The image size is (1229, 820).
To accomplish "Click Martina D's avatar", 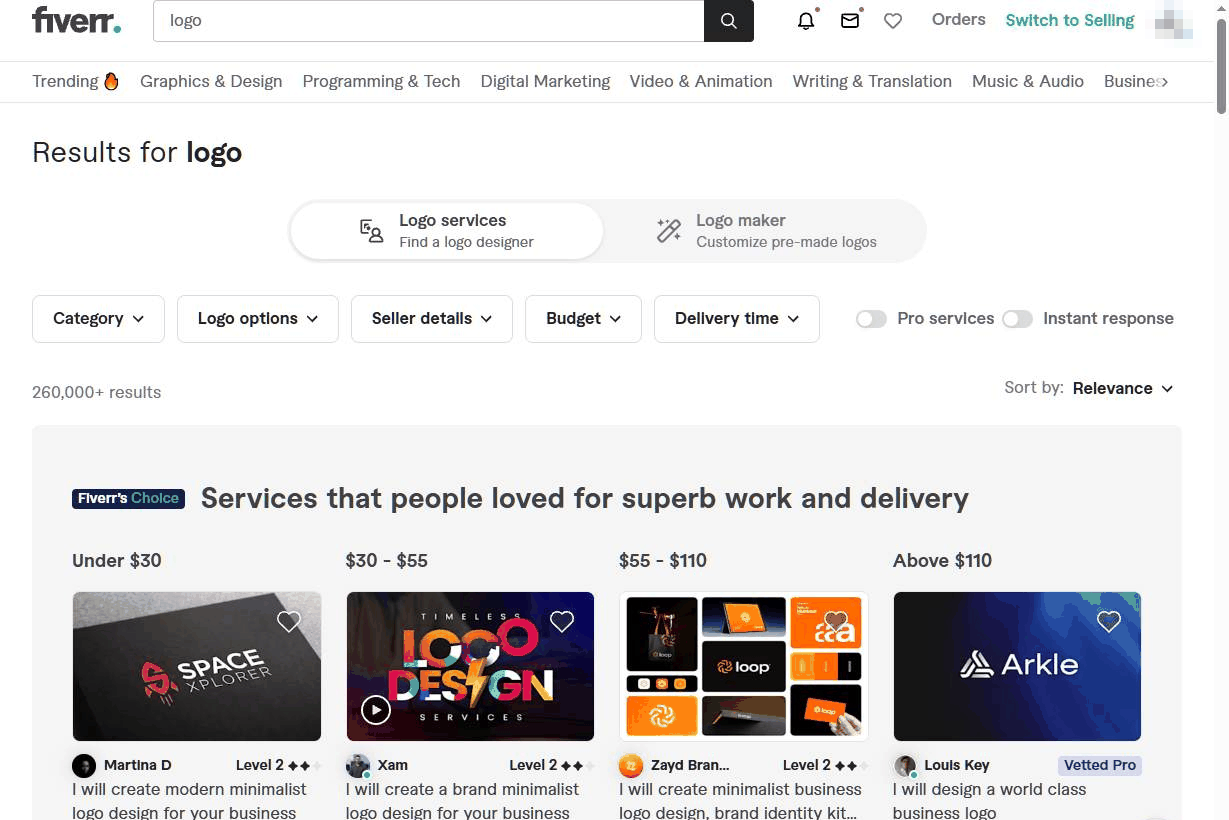I will pos(84,766).
